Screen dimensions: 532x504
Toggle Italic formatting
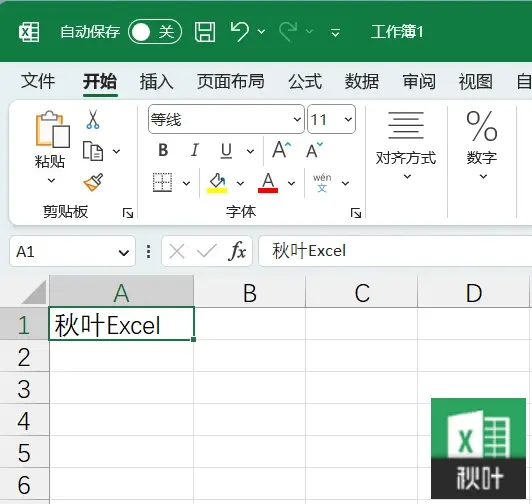pyautogui.click(x=195, y=150)
